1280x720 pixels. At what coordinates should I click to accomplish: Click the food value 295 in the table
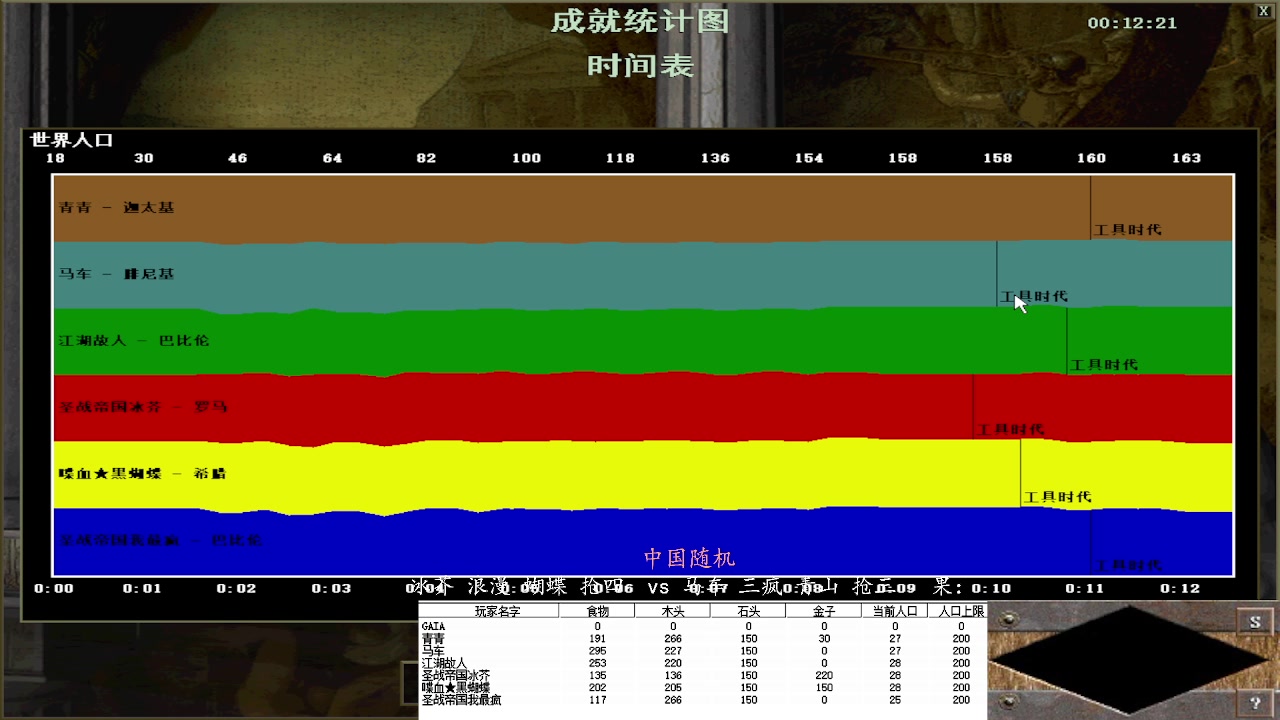(x=598, y=651)
